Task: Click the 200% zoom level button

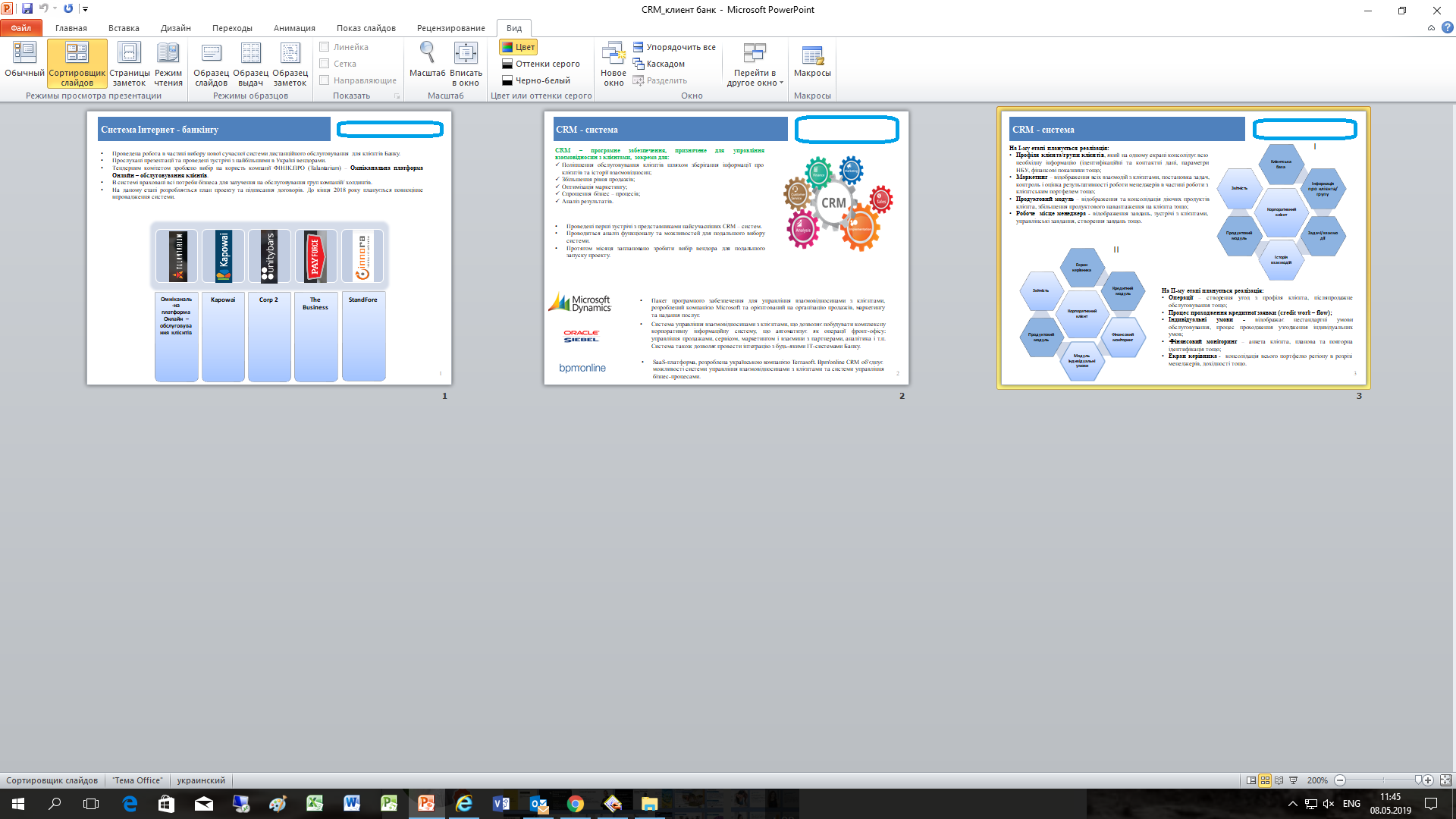Action: [x=1317, y=780]
